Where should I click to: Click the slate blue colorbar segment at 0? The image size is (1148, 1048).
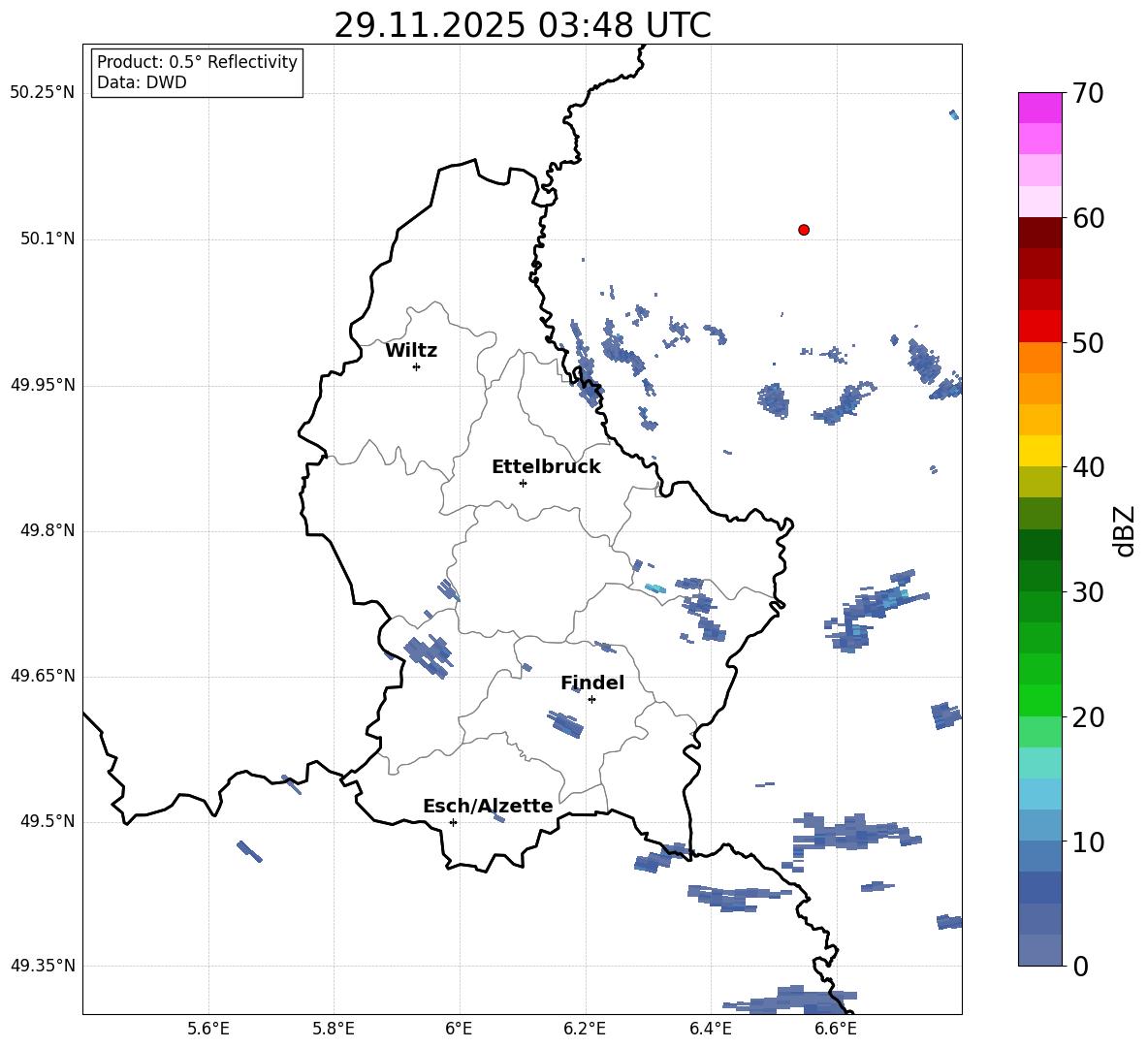tap(1040, 950)
